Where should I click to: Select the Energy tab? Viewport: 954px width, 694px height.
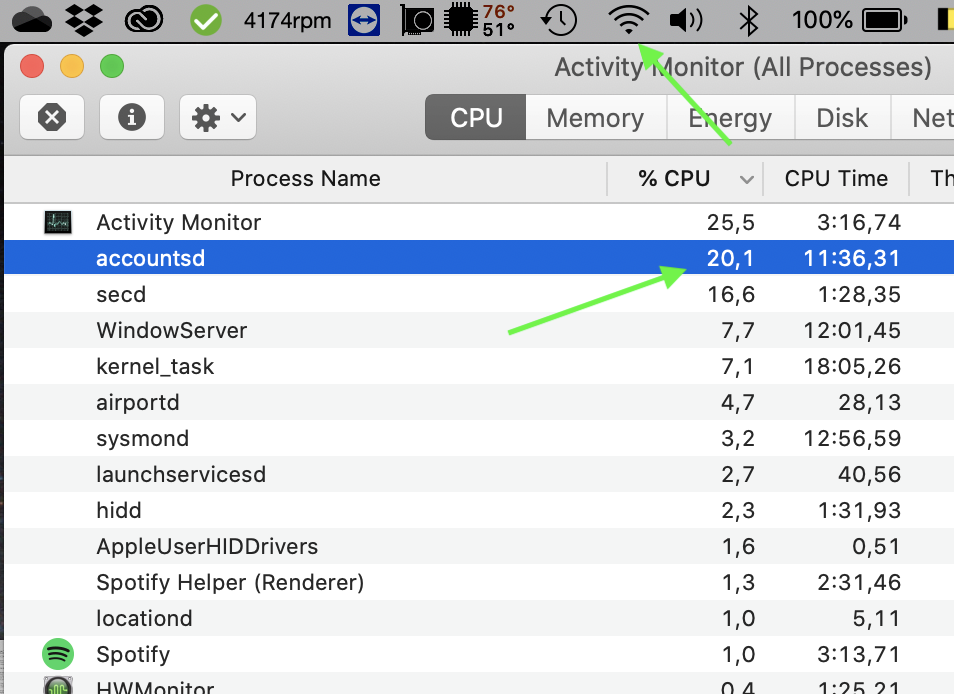pos(730,118)
